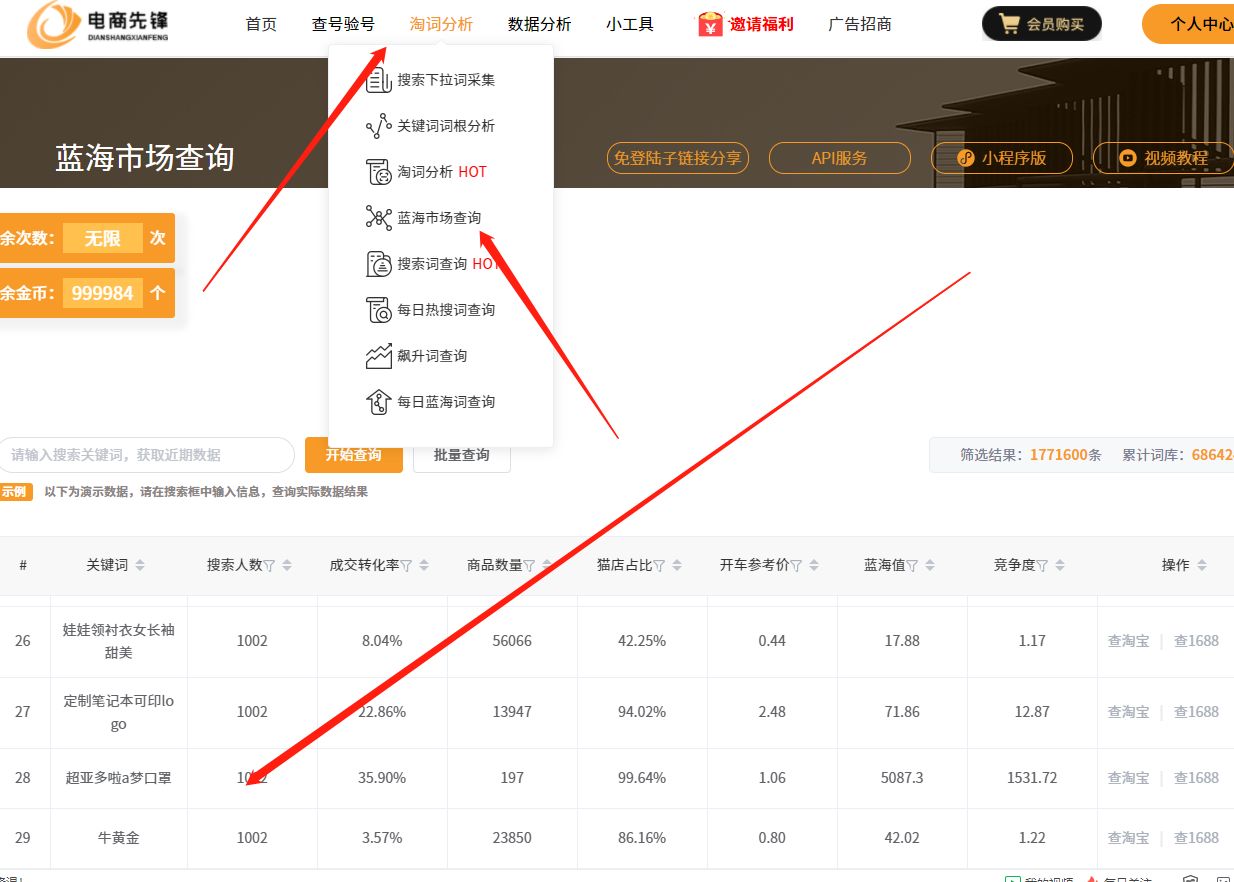Click 开始查询 button
Viewport: 1234px width, 882px height.
[354, 455]
